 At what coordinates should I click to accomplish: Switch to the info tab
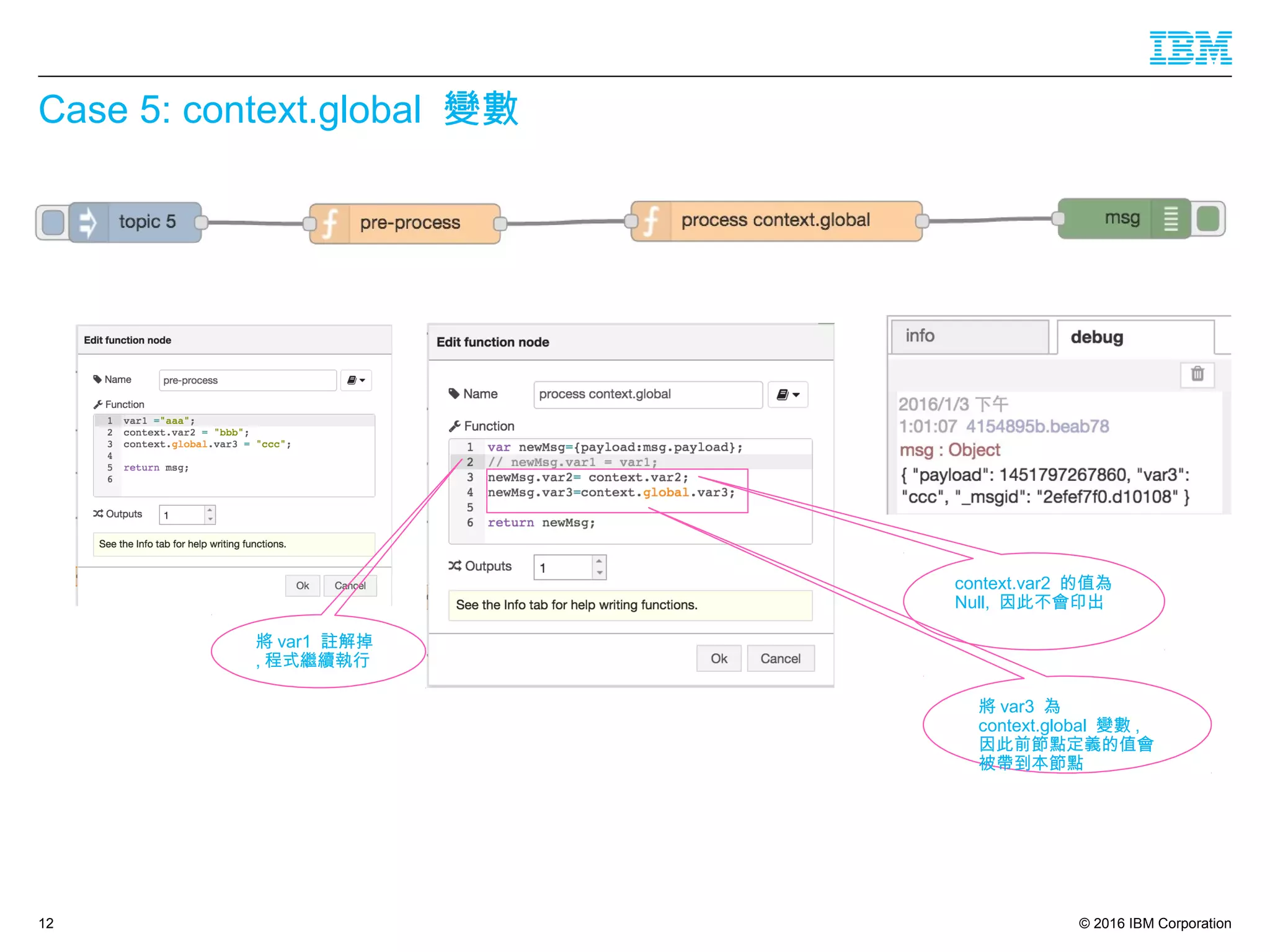click(x=970, y=337)
